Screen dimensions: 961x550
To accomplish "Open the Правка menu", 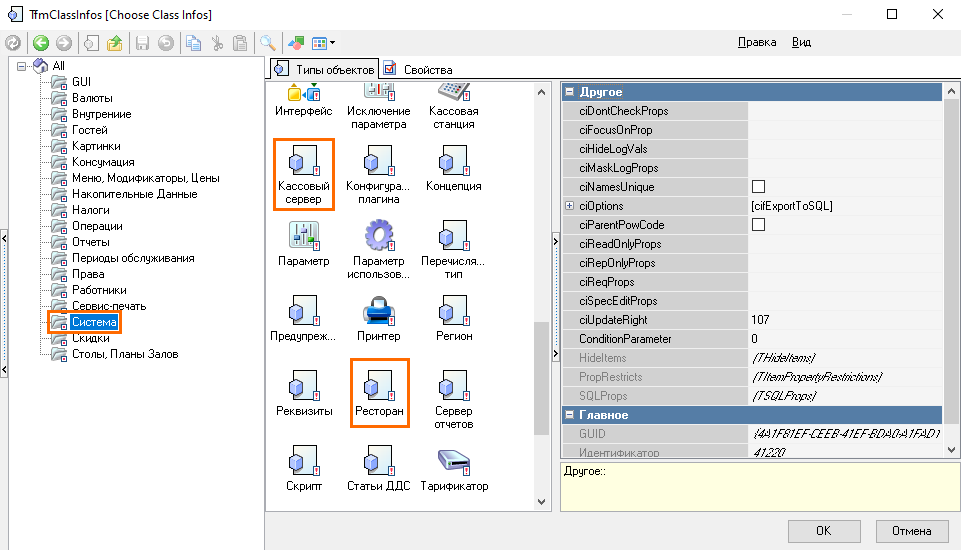I will pos(757,43).
